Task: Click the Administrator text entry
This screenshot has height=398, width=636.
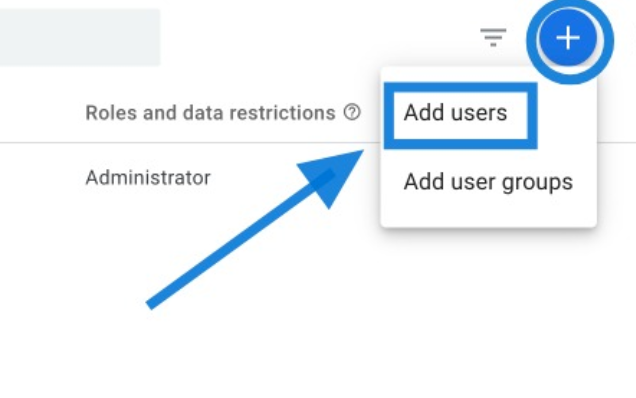Action: (148, 178)
